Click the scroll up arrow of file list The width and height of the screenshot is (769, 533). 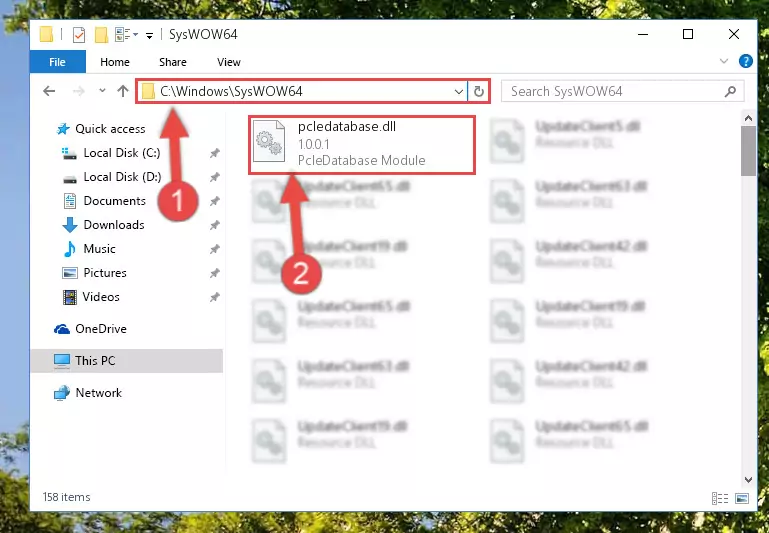click(748, 118)
